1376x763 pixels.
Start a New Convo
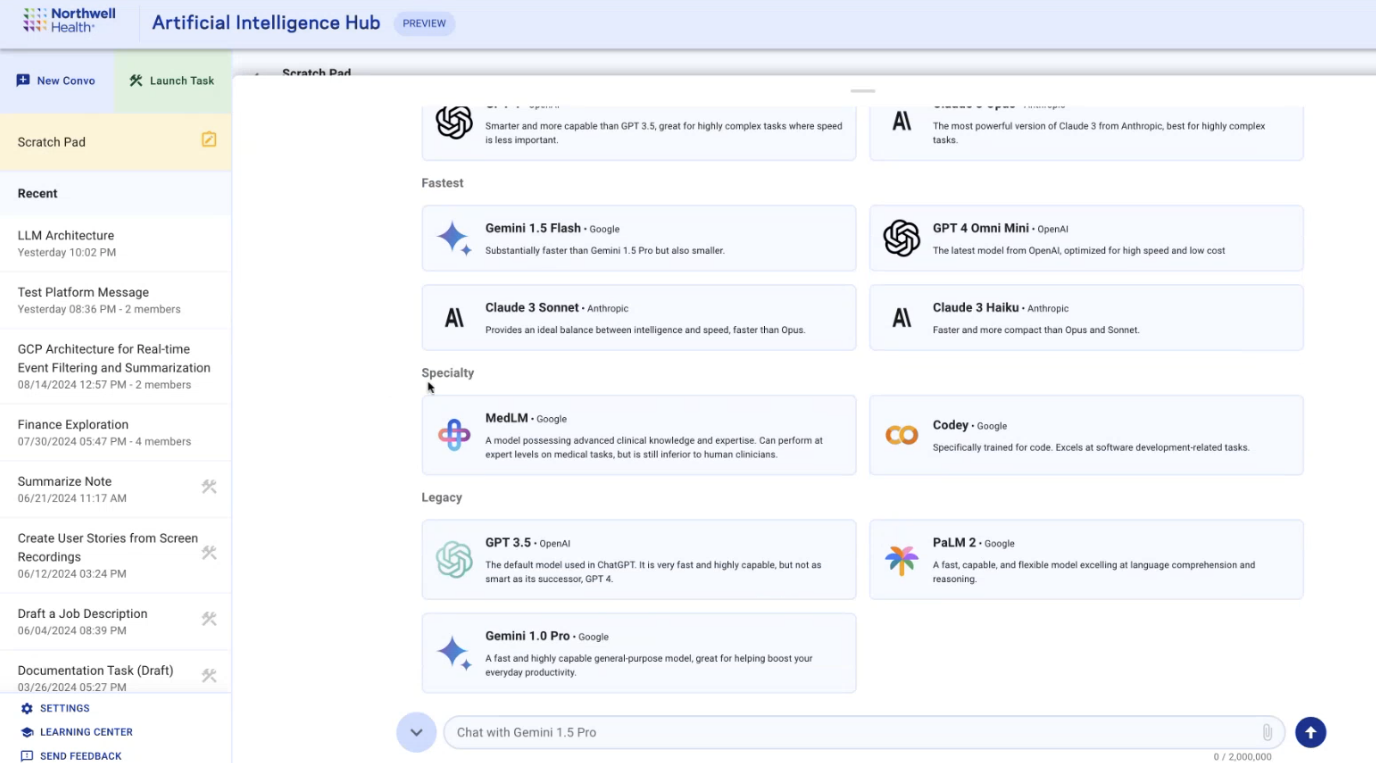point(56,80)
